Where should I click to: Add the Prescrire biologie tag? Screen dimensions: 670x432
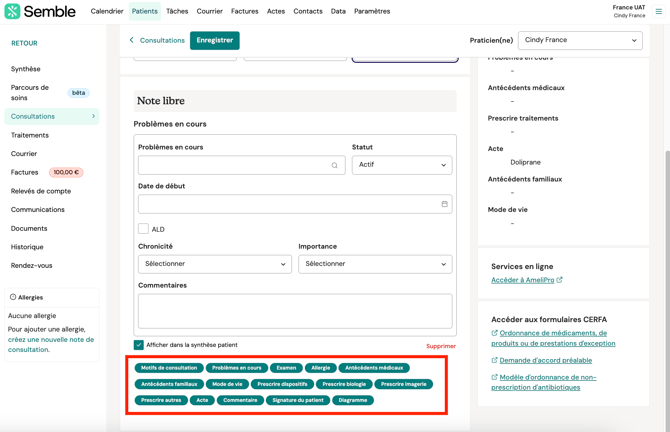click(344, 384)
